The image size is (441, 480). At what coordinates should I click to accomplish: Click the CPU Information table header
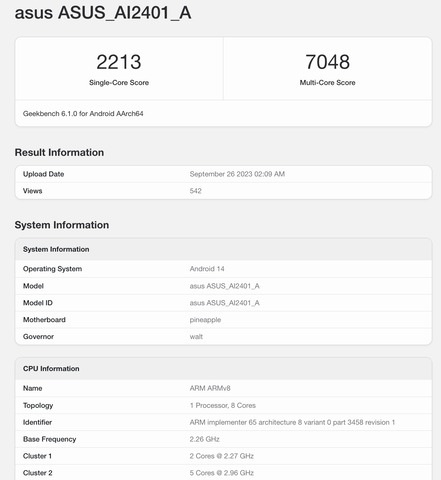pos(223,369)
